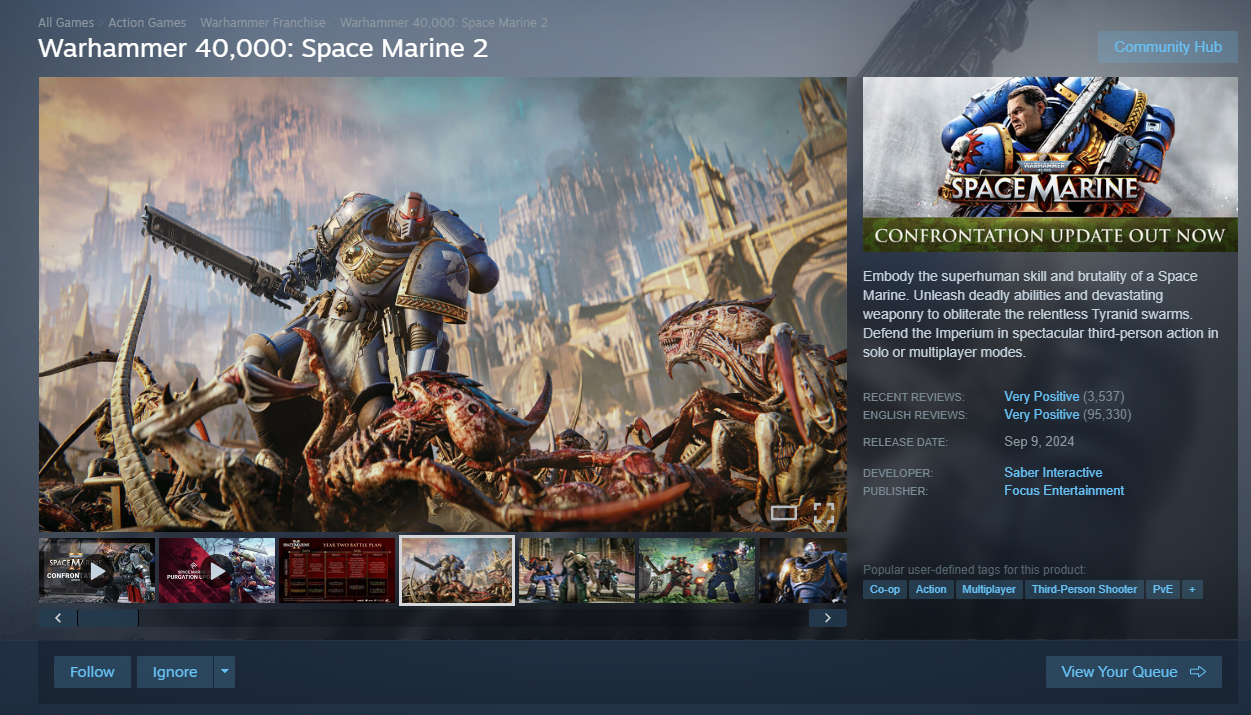Click the thumbnail strip scrollbar handle

pos(108,618)
